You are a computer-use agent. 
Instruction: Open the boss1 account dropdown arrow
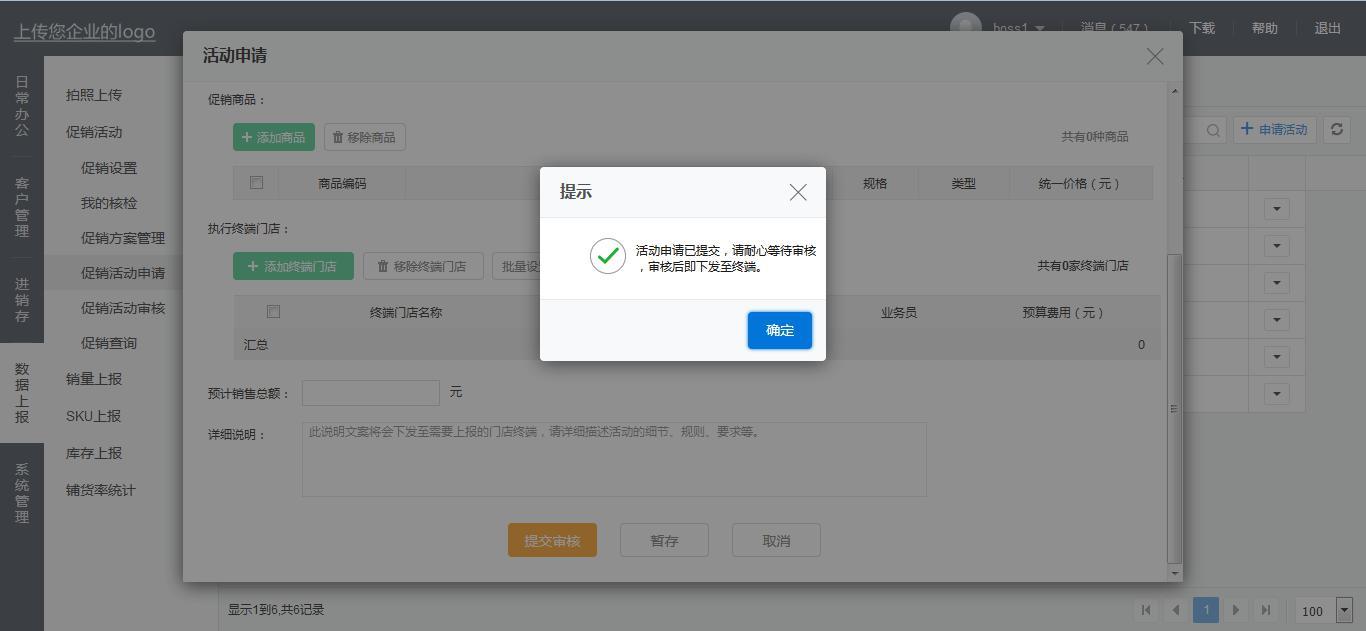pyautogui.click(x=1040, y=29)
